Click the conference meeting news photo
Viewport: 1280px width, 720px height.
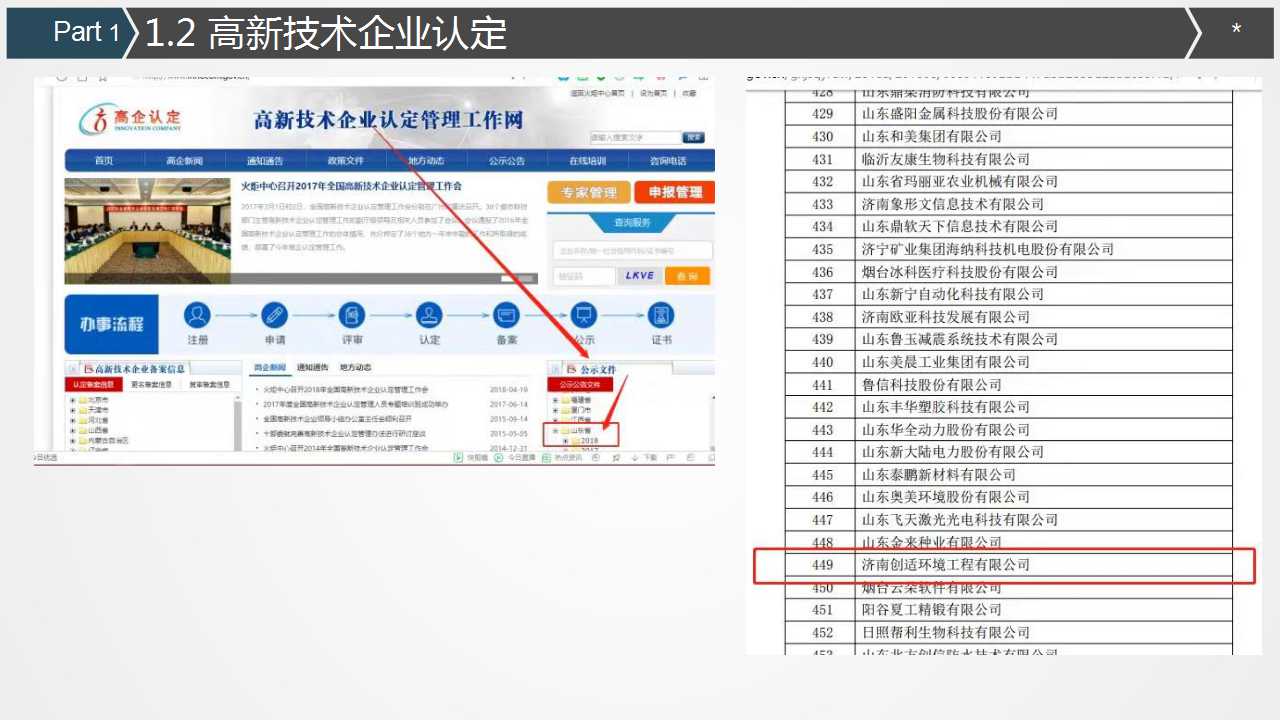(x=147, y=232)
